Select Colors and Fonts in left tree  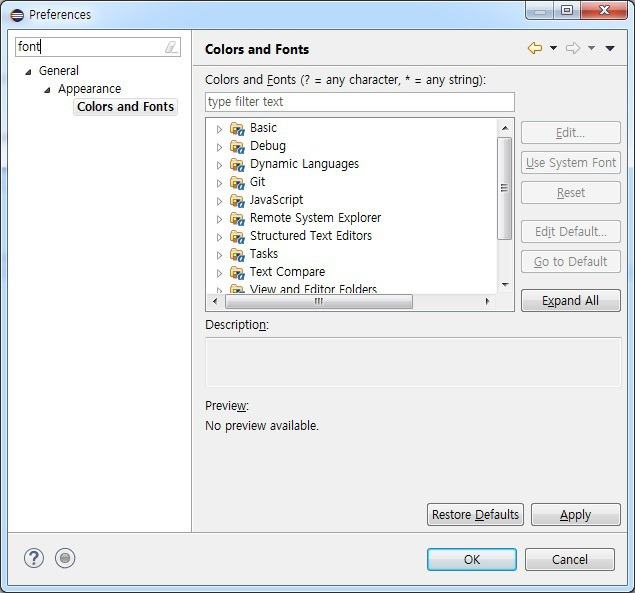125,107
